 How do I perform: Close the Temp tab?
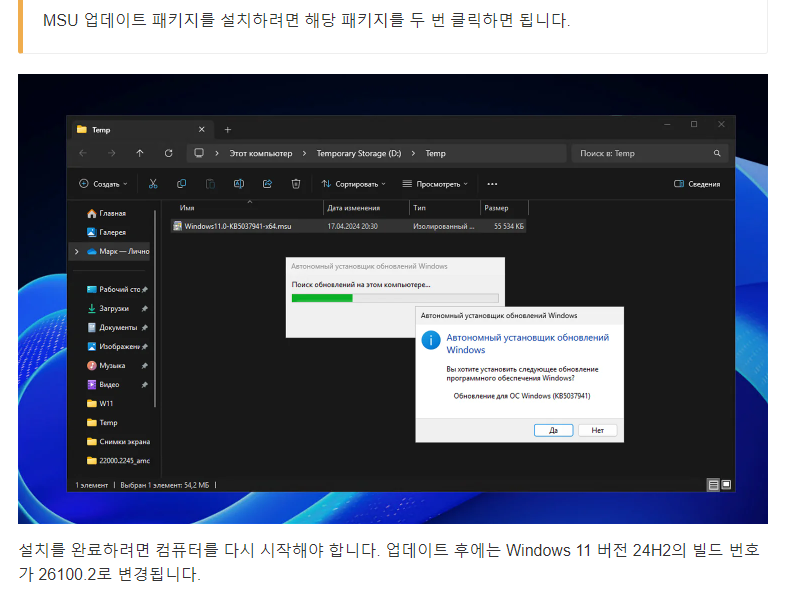(x=202, y=129)
